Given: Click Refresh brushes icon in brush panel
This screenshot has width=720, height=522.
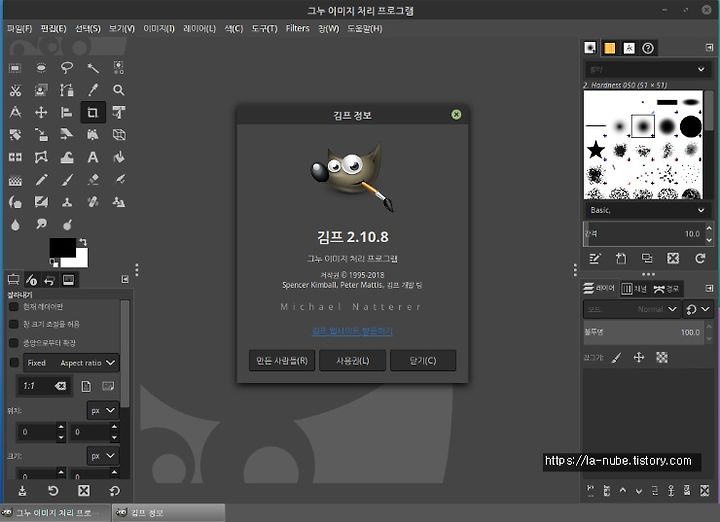Looking at the screenshot, I should click(700, 258).
